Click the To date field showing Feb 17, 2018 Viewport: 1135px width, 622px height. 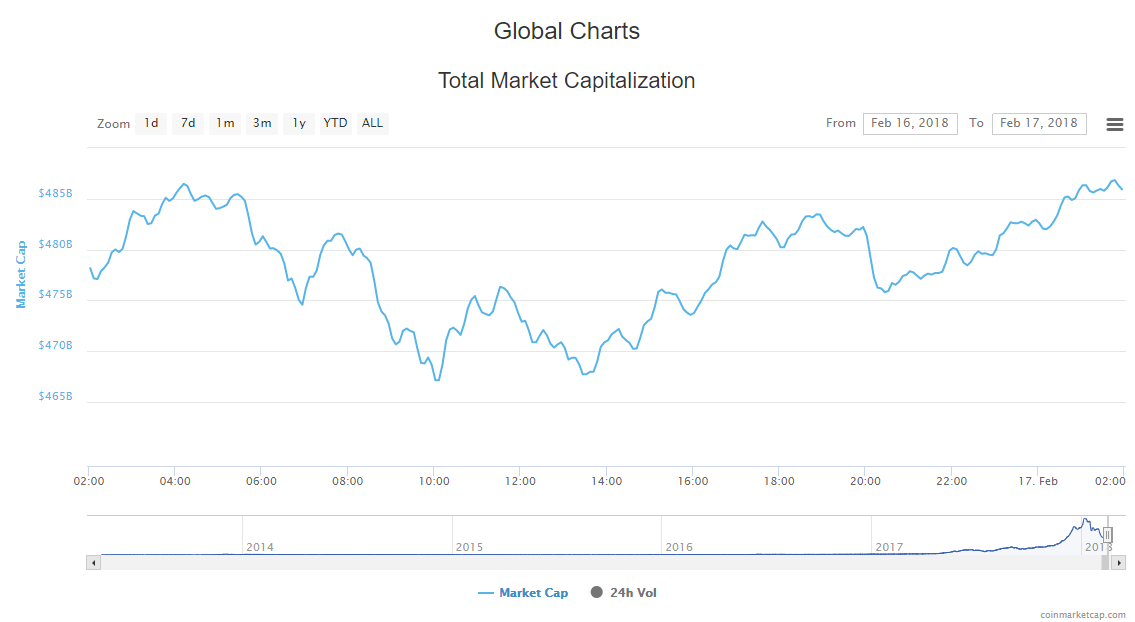1039,123
